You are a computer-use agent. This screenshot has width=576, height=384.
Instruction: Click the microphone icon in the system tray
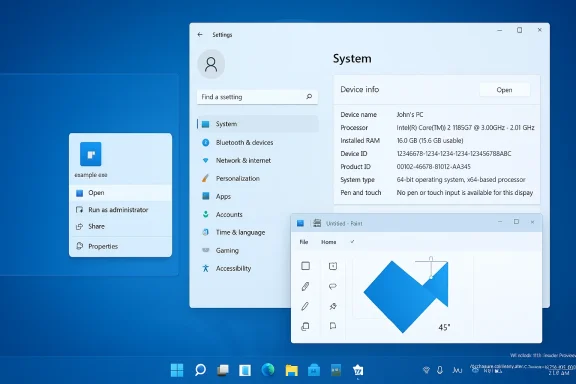(440, 370)
